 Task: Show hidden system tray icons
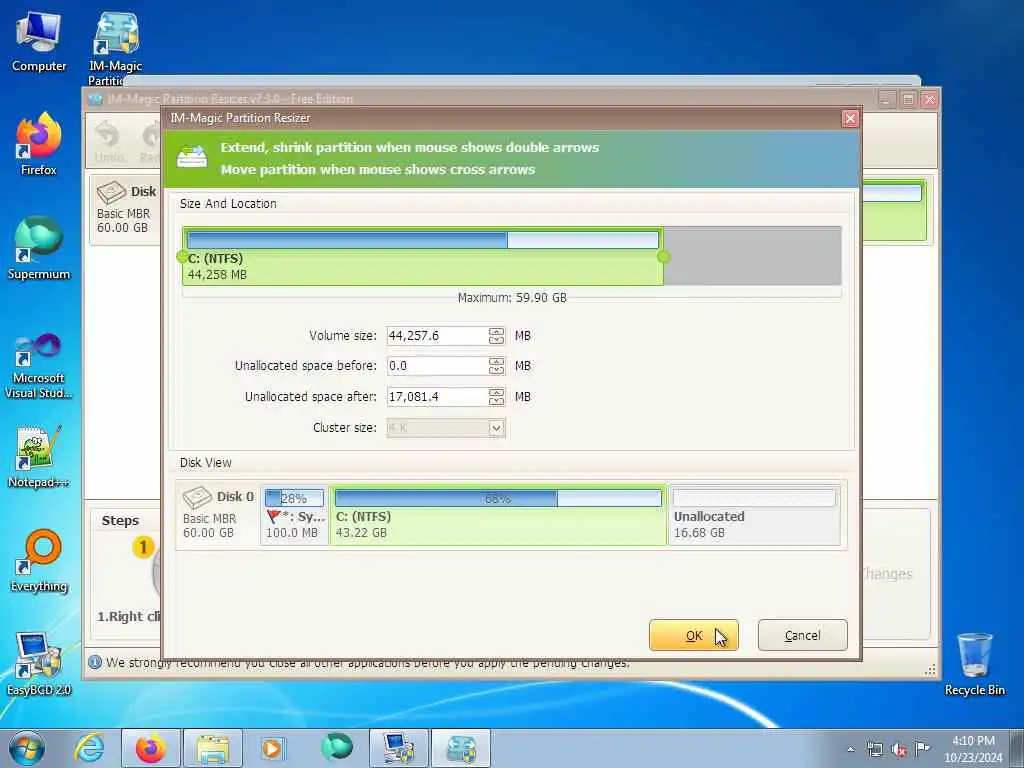[x=850, y=750]
